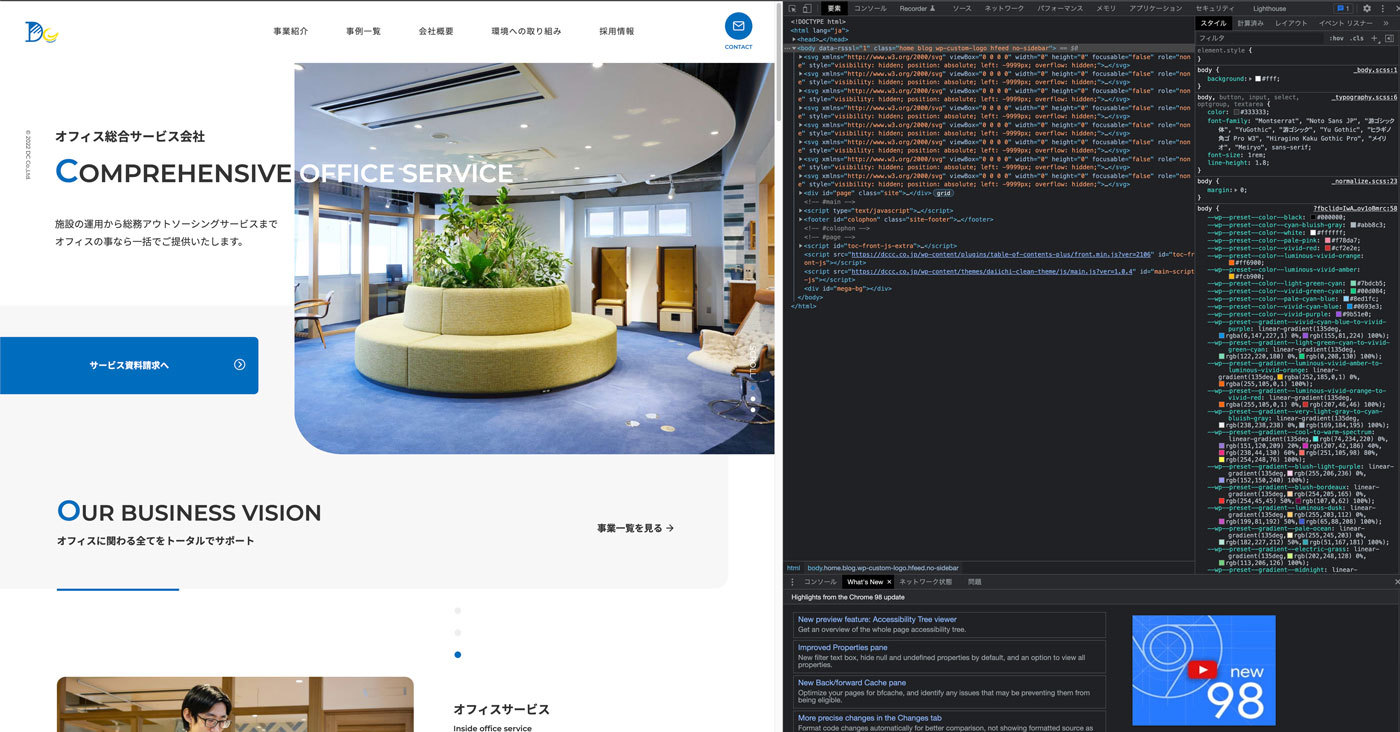Toggle the computed styles sidebar icon

pos(1389,38)
